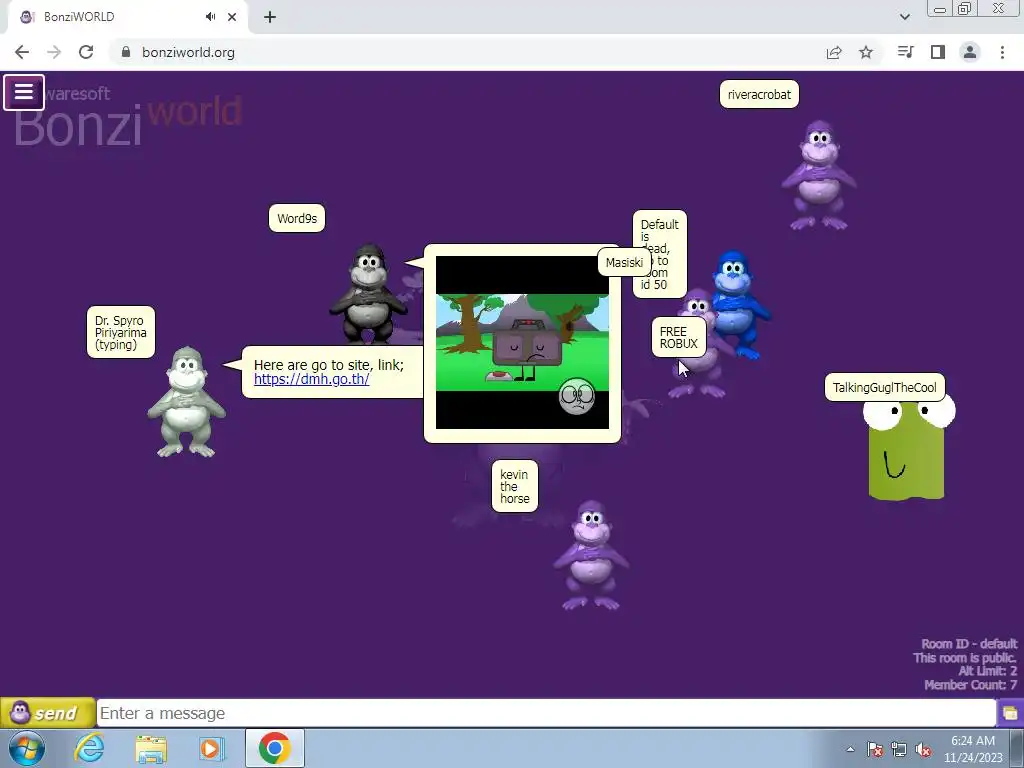Screen dimensions: 1024x768
Task: Close the BonziWORLD tab
Action: 232,17
